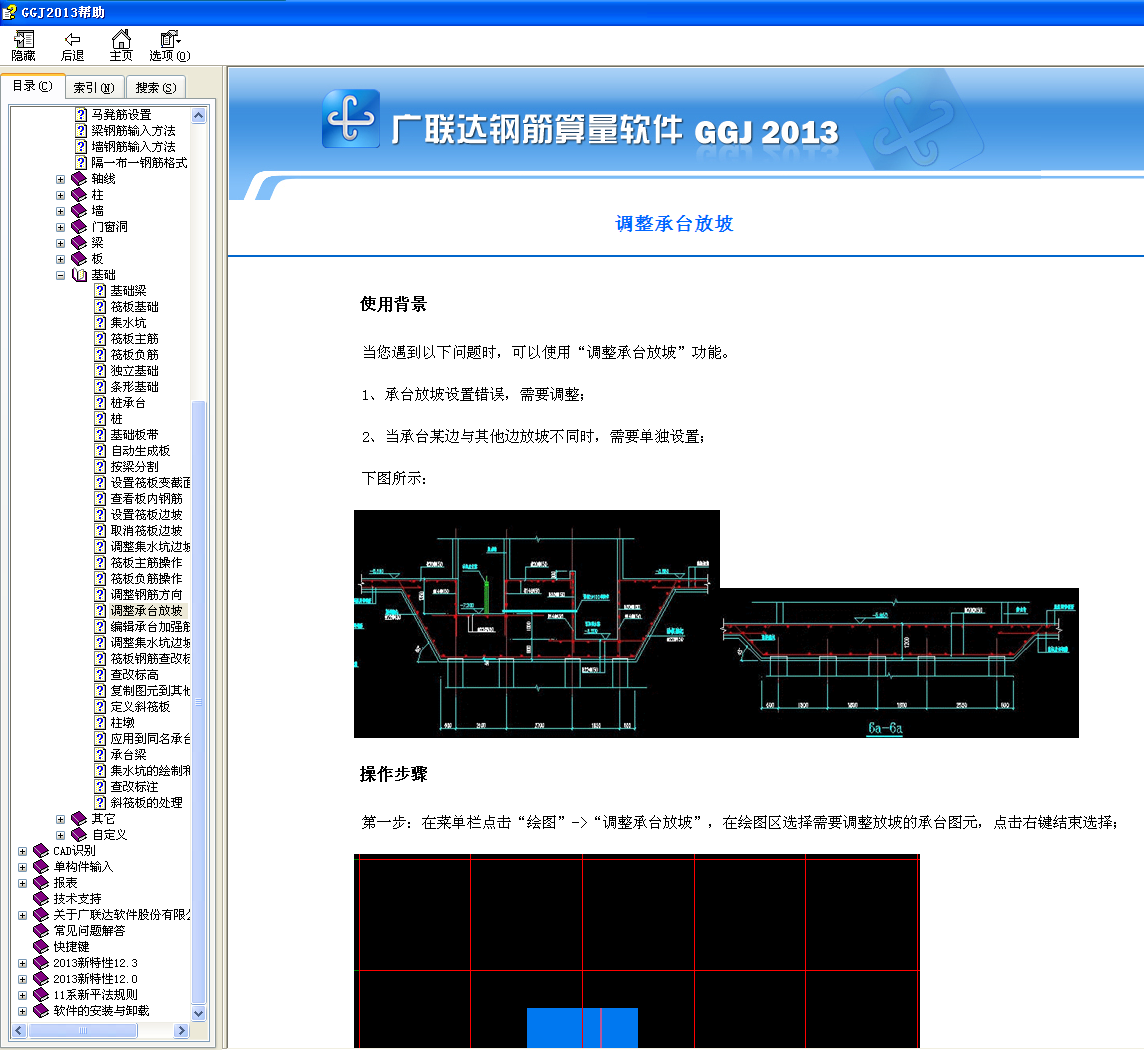Expand the 墙 tree node

61,212
